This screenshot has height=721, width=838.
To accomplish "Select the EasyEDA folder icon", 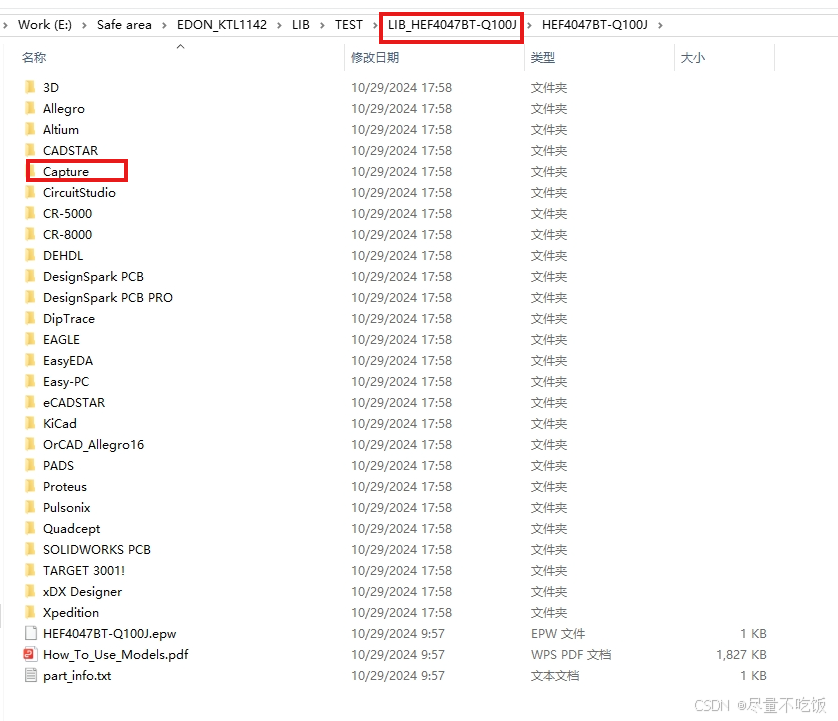I will point(30,360).
